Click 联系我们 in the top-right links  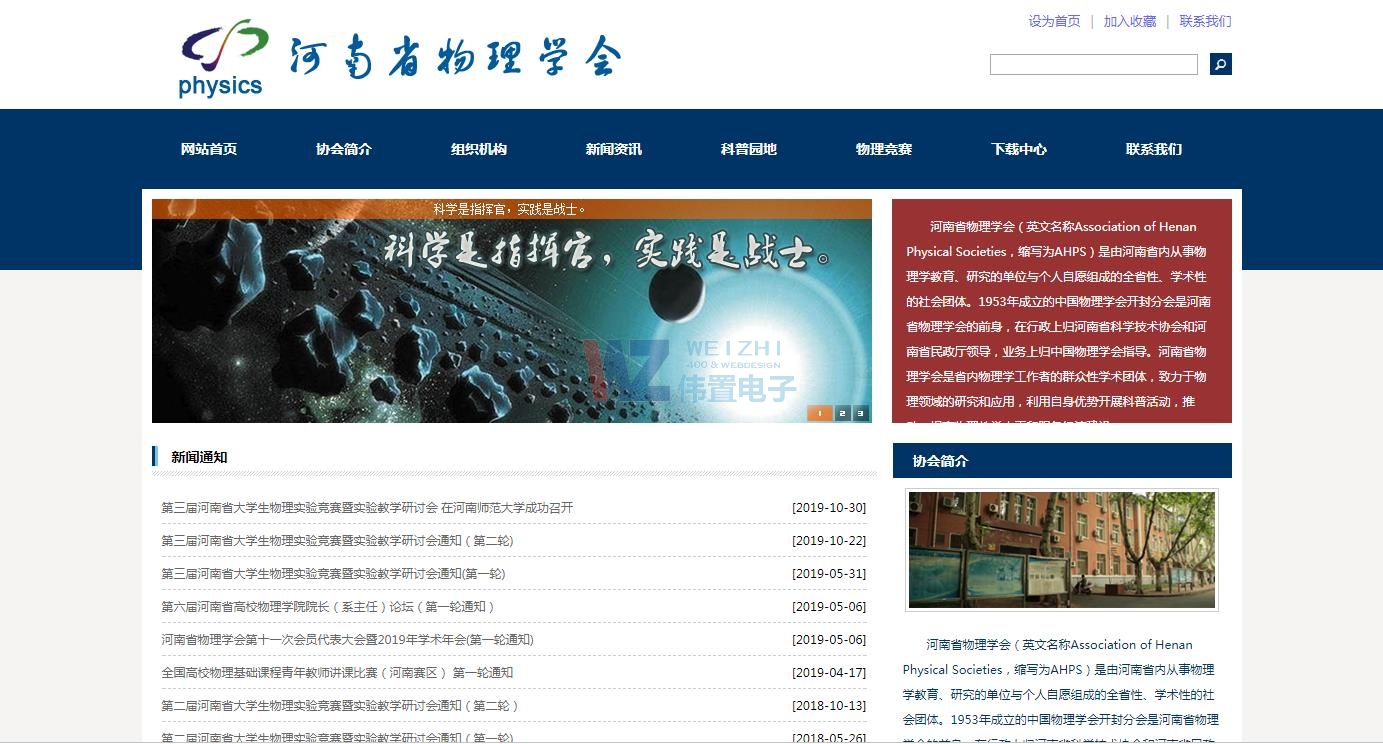pos(1205,21)
